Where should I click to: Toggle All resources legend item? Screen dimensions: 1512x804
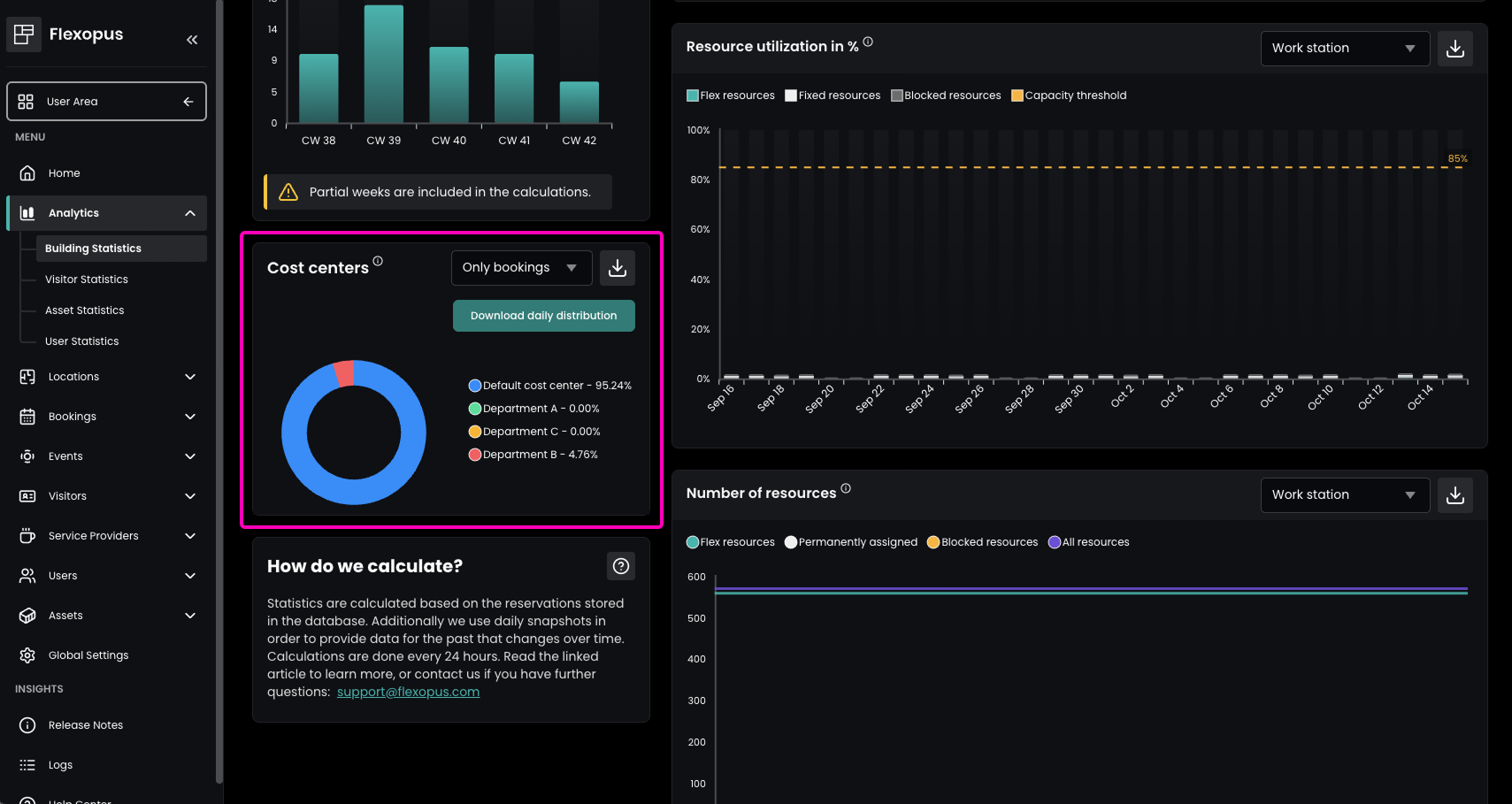1088,542
